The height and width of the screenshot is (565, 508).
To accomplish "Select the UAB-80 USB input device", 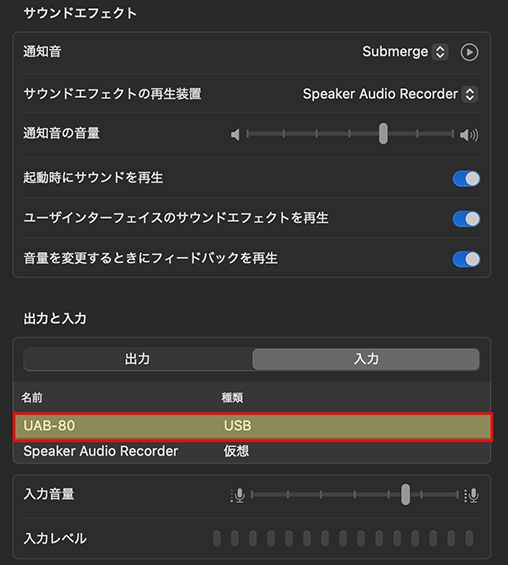I will [252, 427].
